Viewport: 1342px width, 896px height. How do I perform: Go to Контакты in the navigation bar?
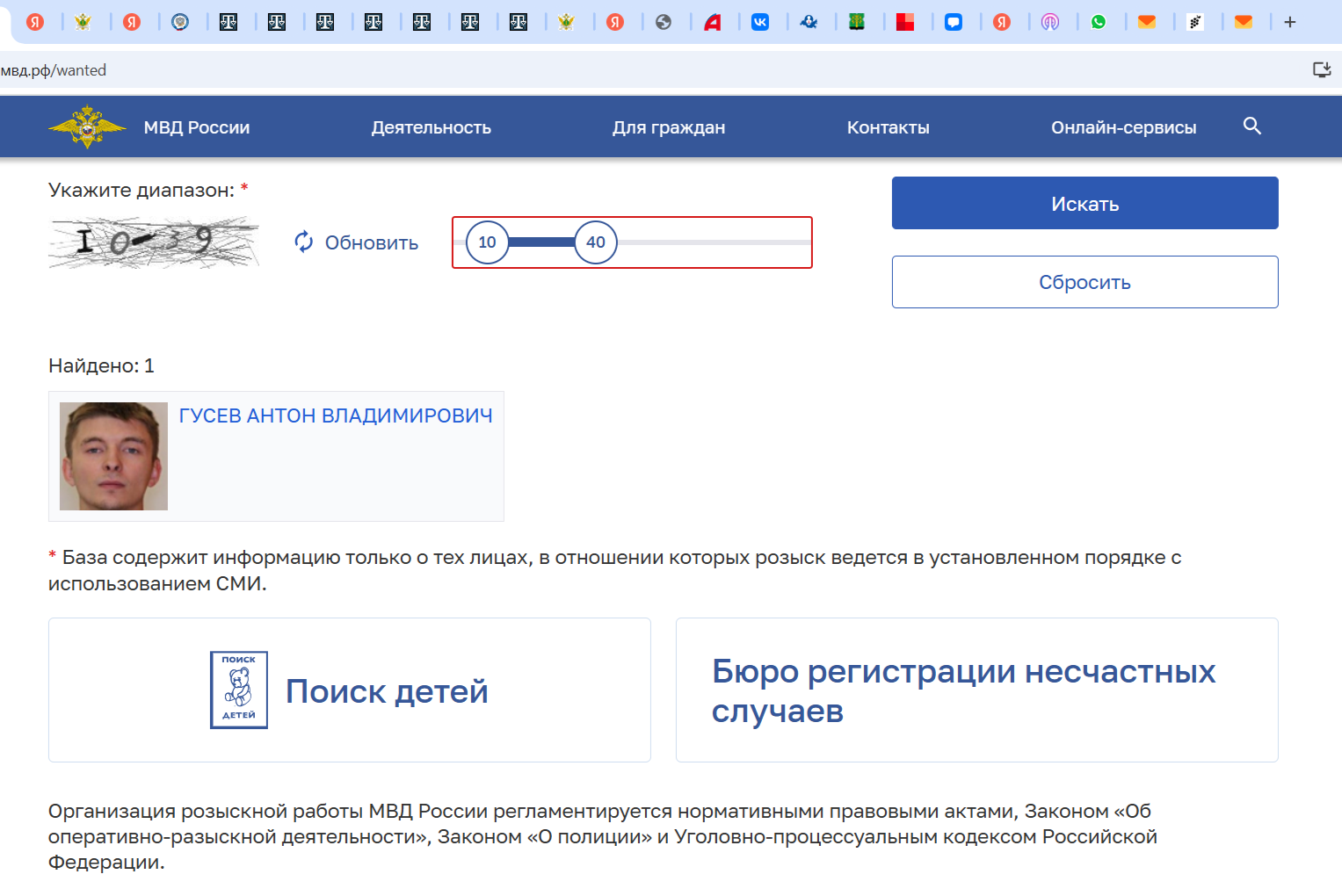[888, 127]
